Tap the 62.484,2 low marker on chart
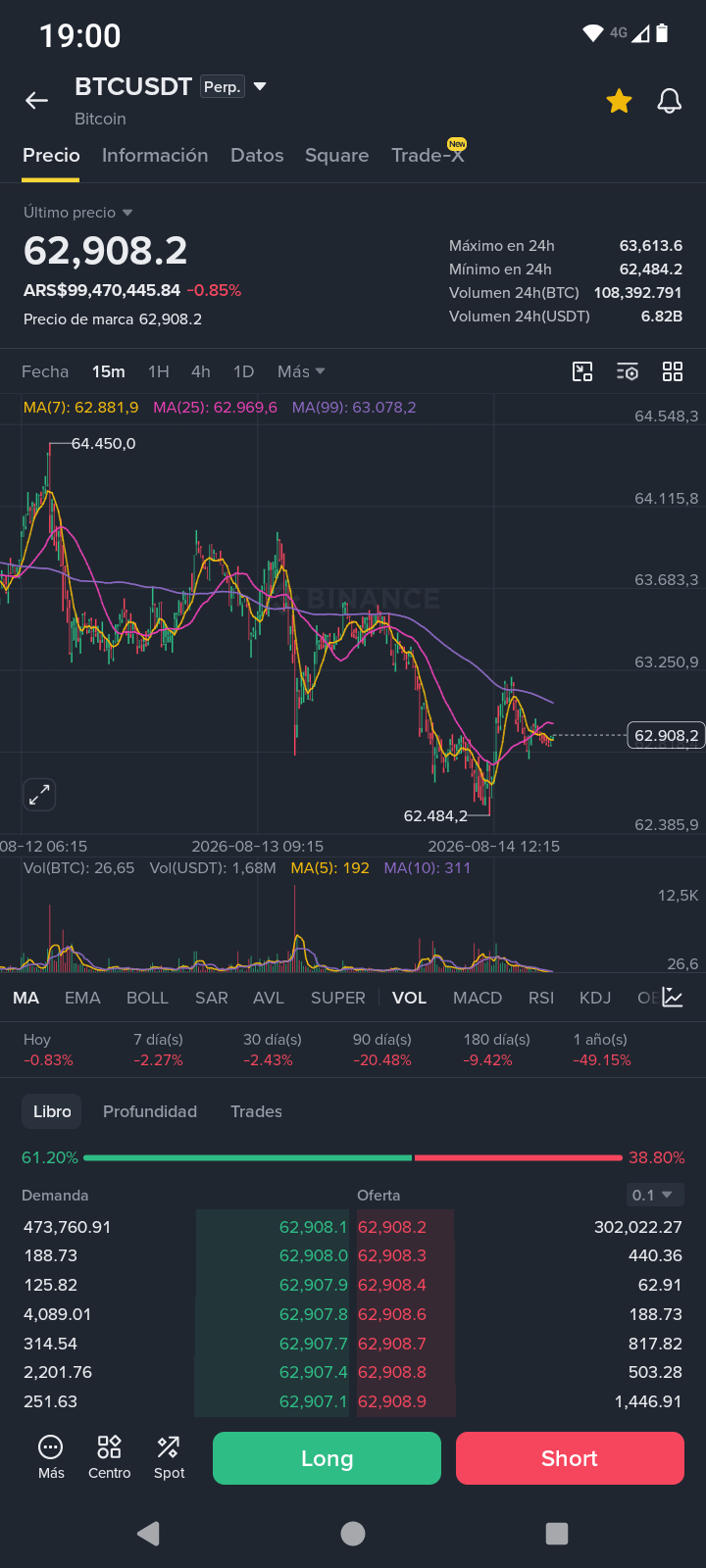The width and height of the screenshot is (706, 1568). tap(435, 815)
